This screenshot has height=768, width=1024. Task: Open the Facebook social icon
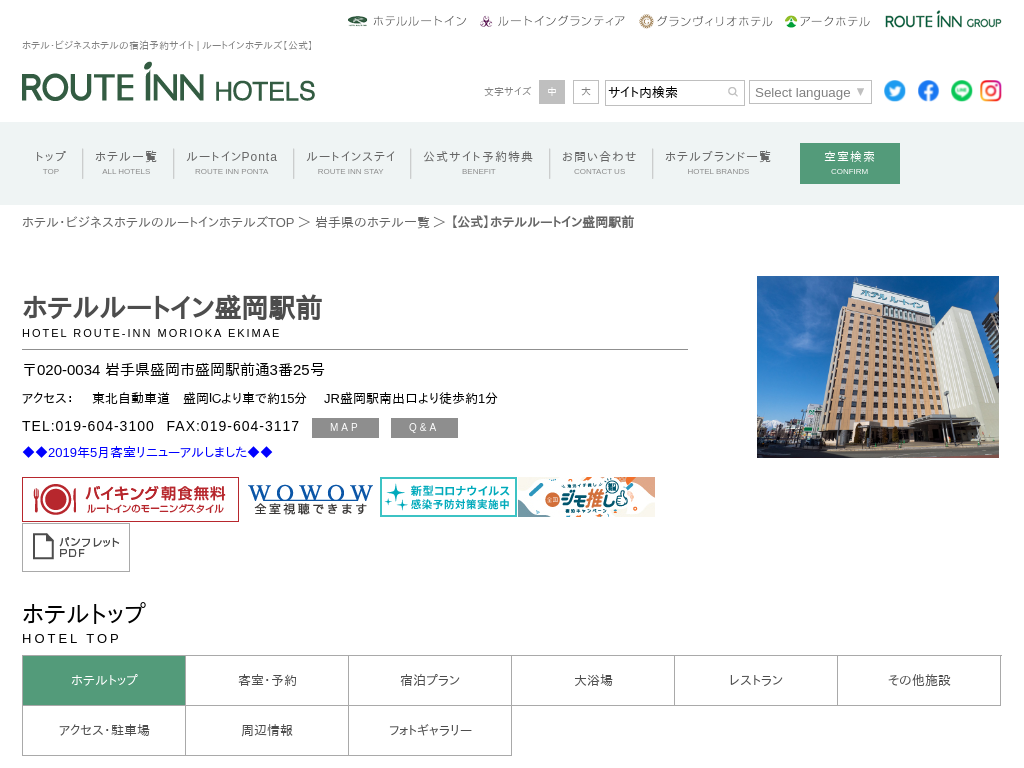[x=928, y=91]
